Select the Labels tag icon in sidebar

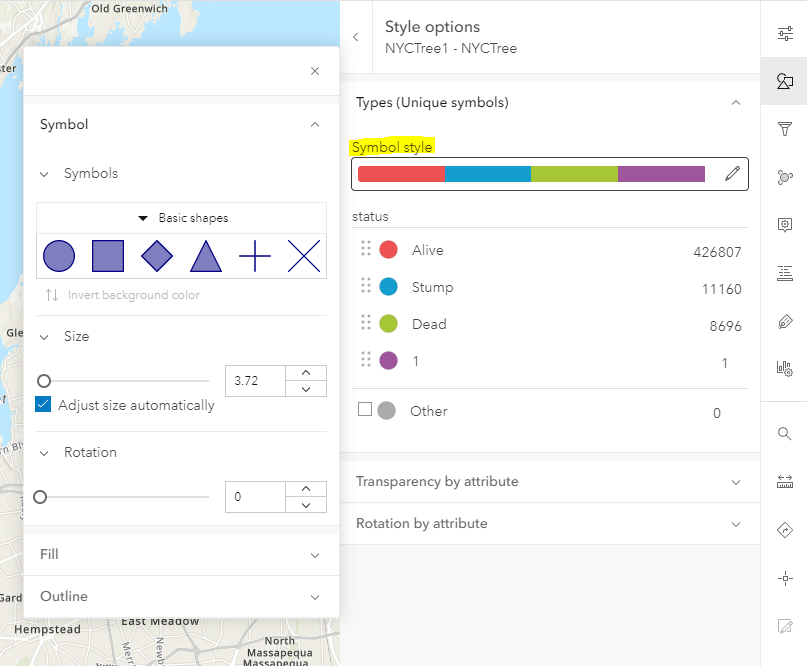(x=784, y=321)
